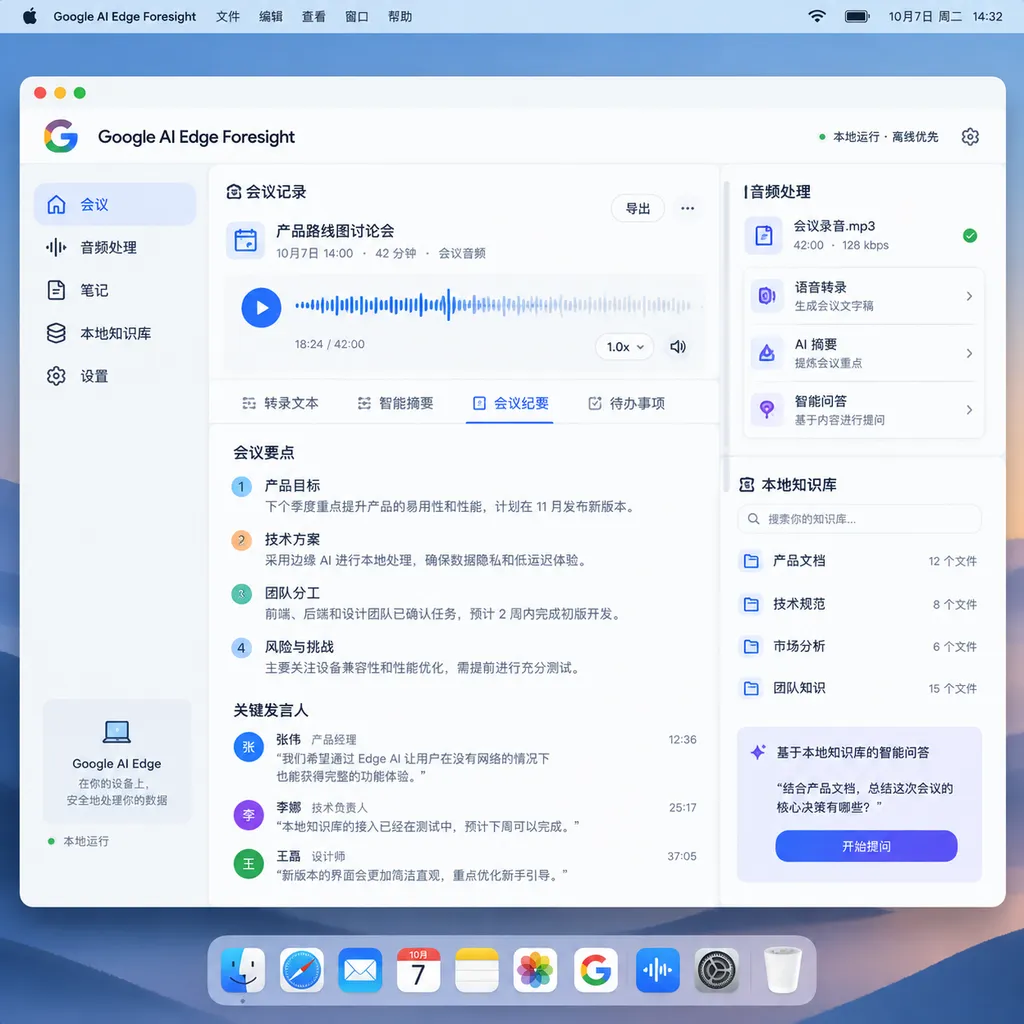1024x1024 pixels.
Task: Open 音频处理 in the sidebar
Action: tap(115, 248)
